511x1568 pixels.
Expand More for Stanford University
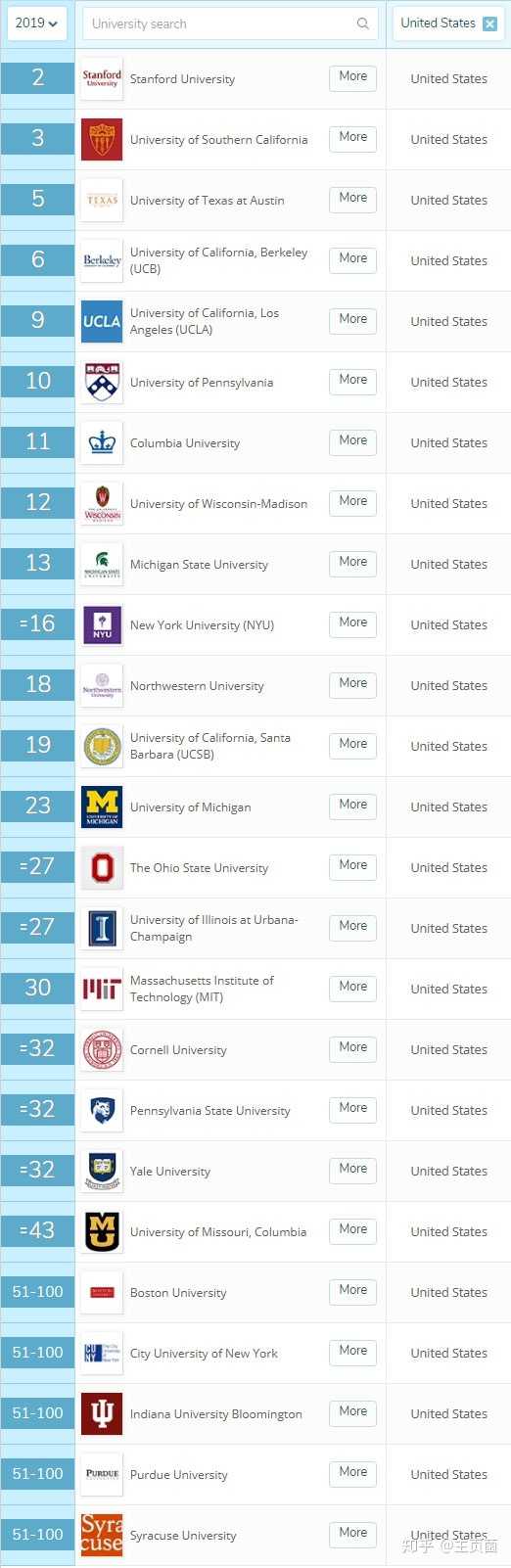coord(353,77)
